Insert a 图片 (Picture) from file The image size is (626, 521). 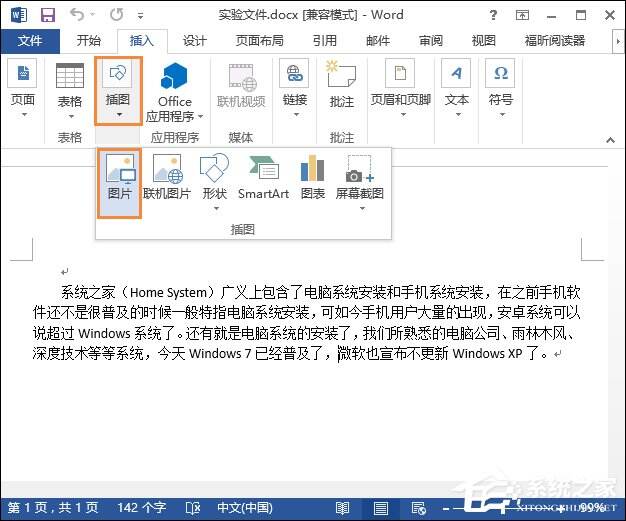pyautogui.click(x=119, y=183)
